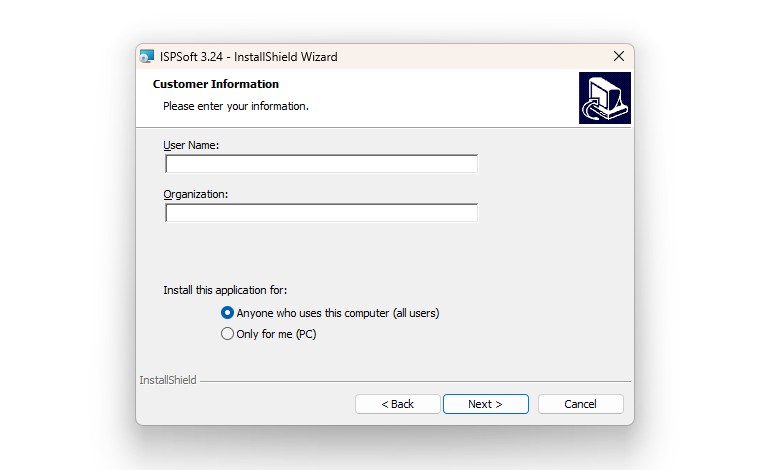773x470 pixels.
Task: Click the 'User Name:' label
Action: point(191,145)
